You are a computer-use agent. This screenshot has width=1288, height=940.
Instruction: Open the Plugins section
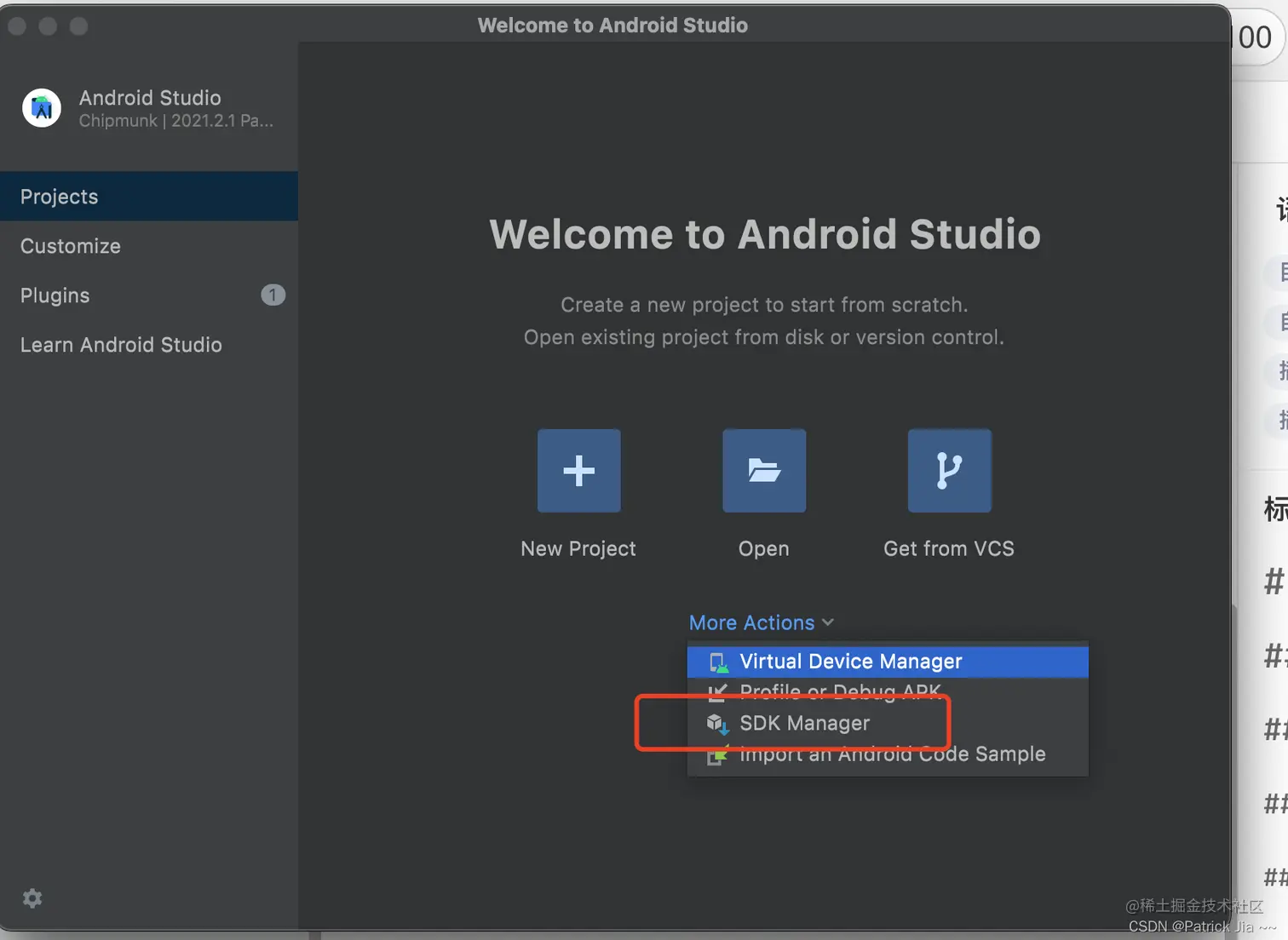click(149, 295)
